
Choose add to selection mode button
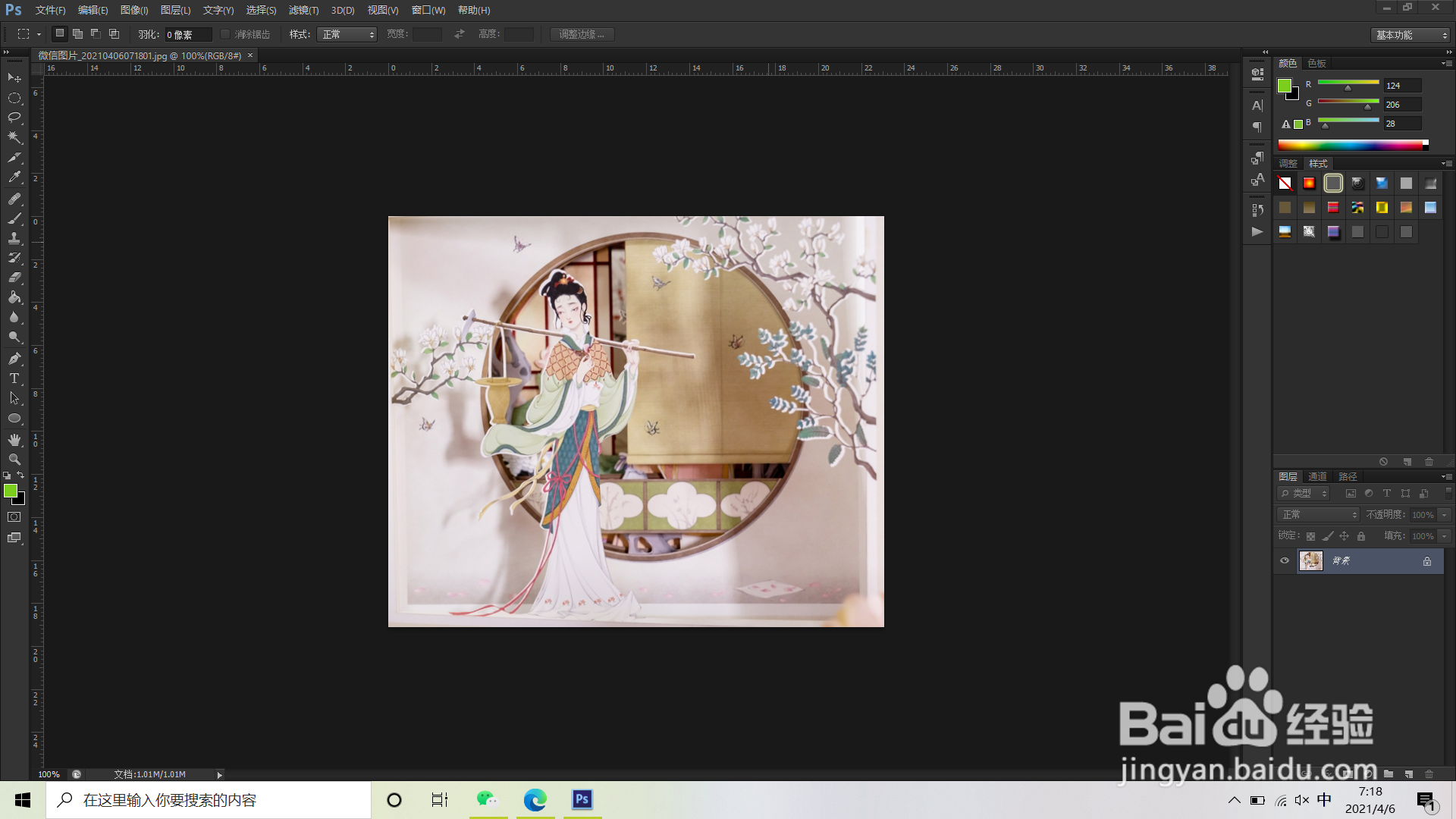click(x=78, y=33)
